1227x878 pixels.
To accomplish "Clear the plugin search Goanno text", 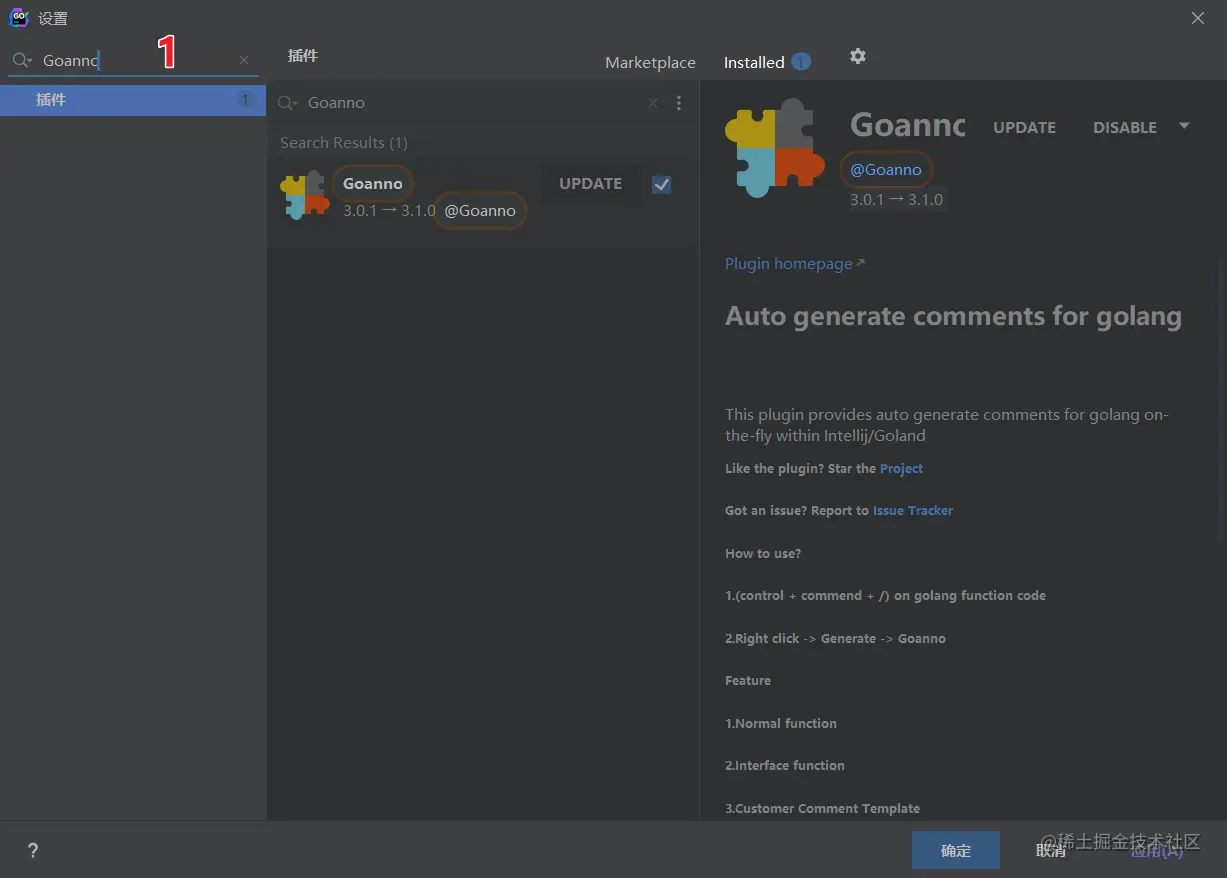I will coord(653,103).
